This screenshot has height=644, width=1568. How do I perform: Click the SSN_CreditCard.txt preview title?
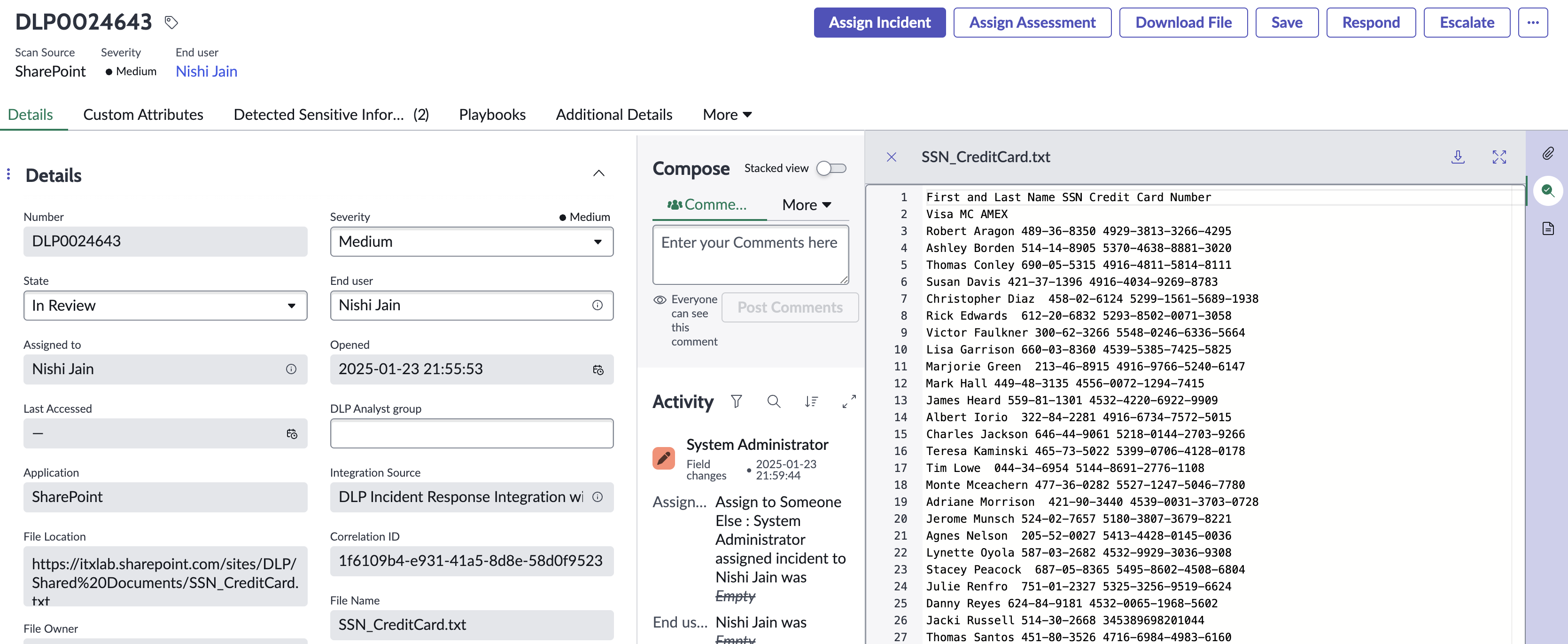tap(986, 157)
